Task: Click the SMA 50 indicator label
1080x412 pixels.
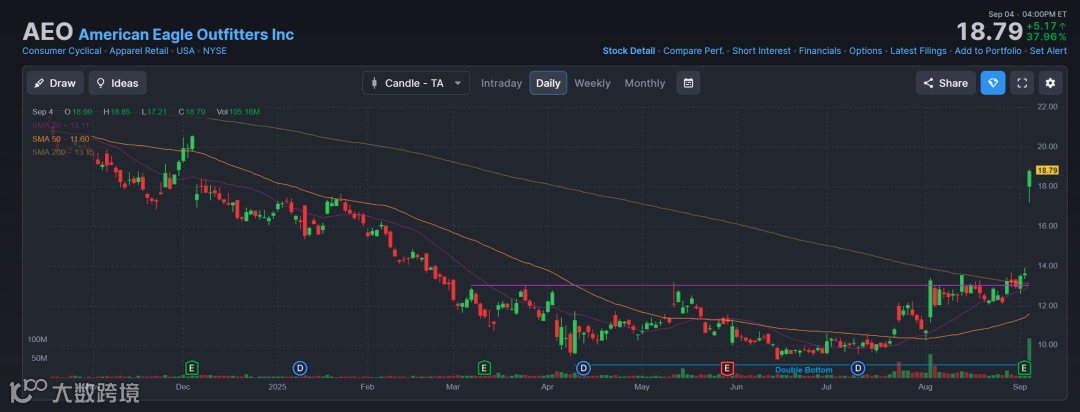Action: point(63,138)
